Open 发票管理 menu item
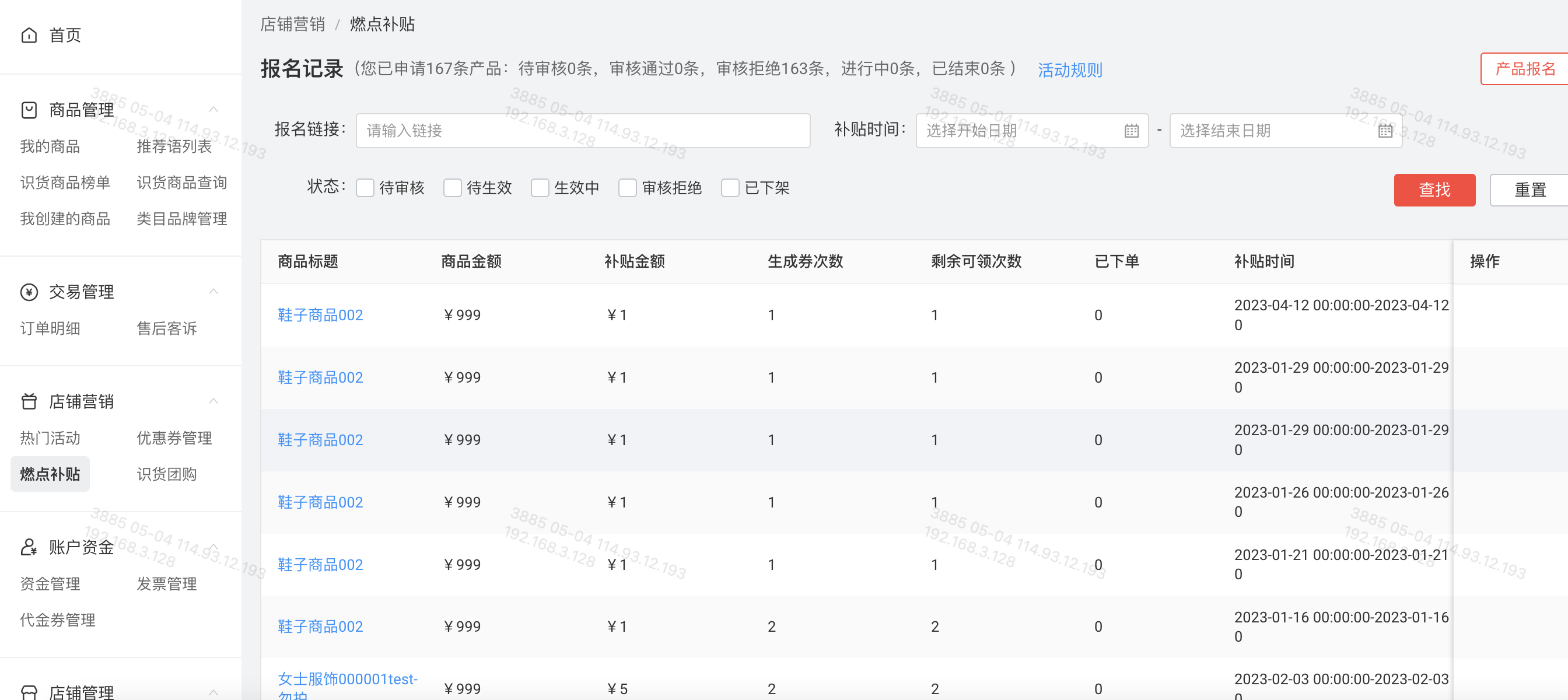 click(x=167, y=584)
